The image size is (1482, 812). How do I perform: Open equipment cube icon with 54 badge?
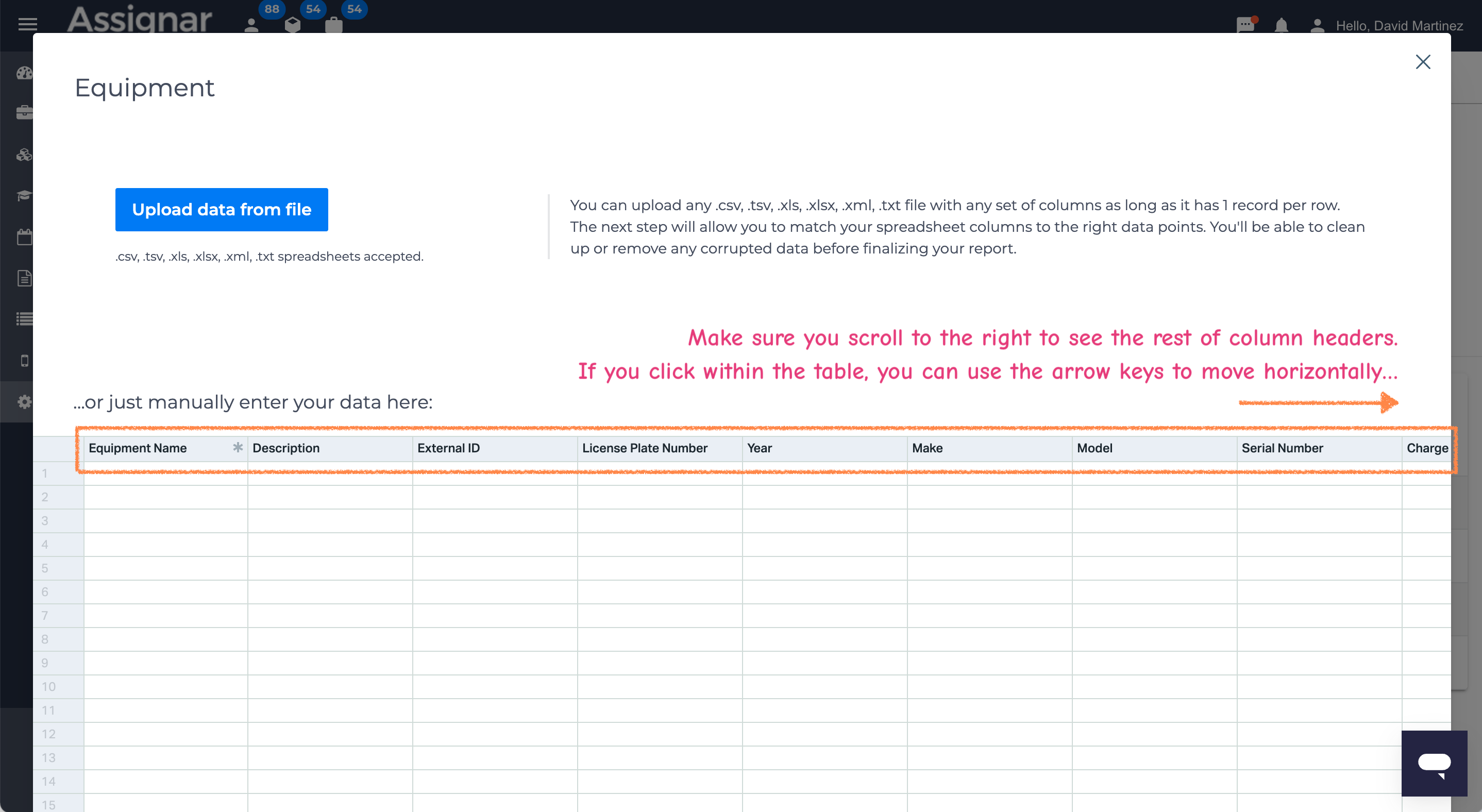[x=293, y=25]
